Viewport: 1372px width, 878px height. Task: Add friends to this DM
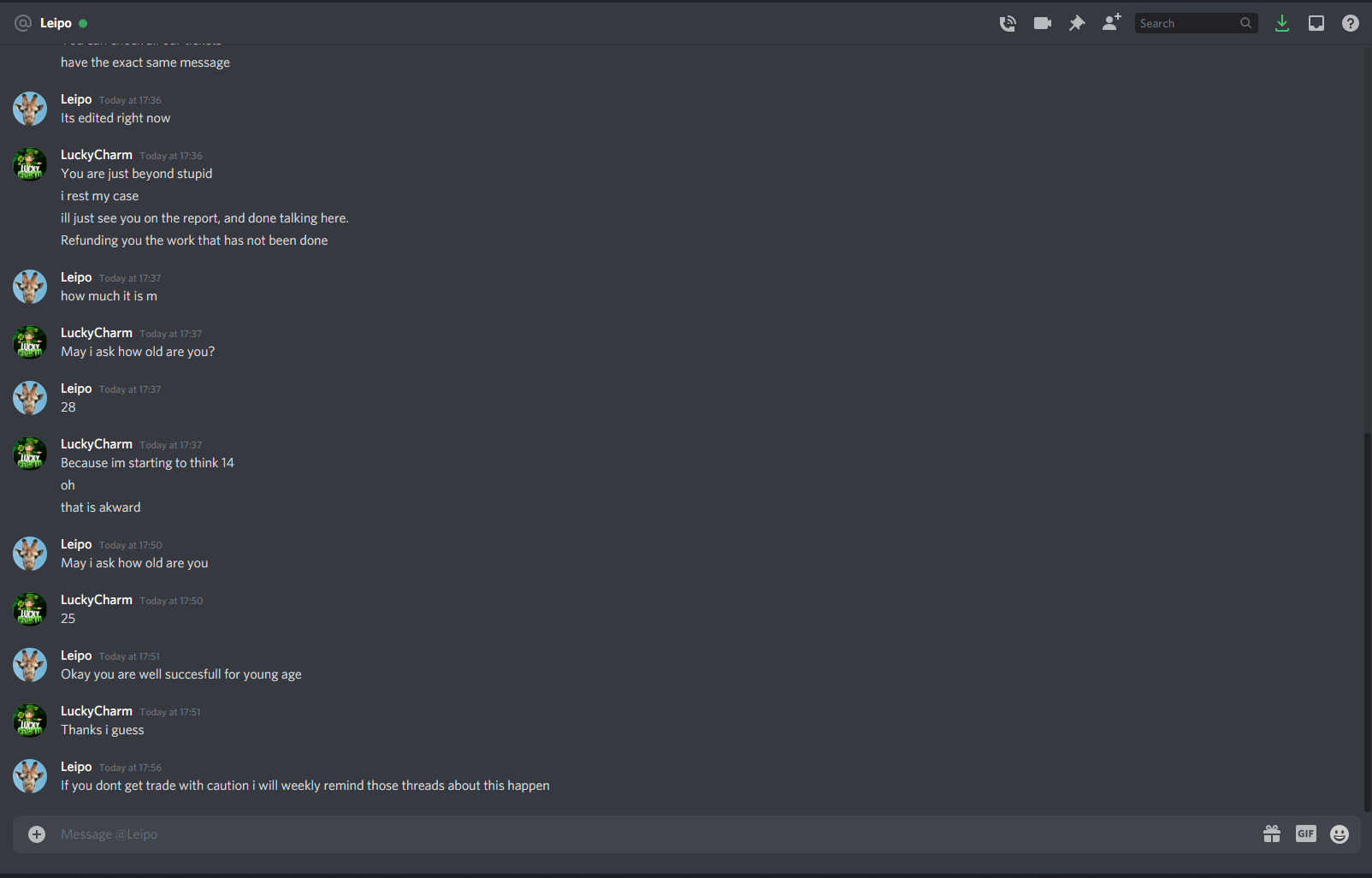click(x=1111, y=23)
